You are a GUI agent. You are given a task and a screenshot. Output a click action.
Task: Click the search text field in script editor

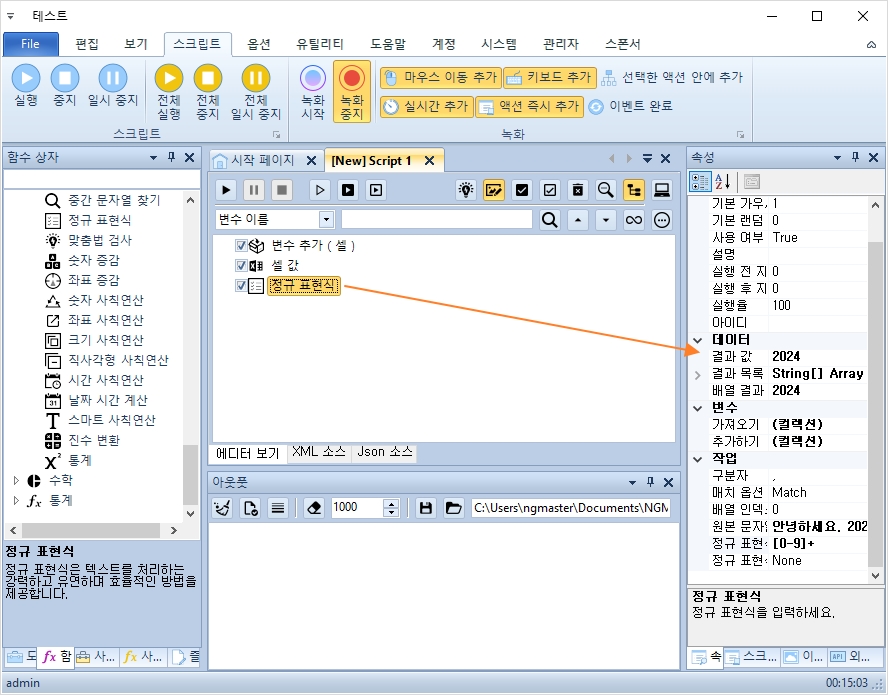click(x=437, y=220)
